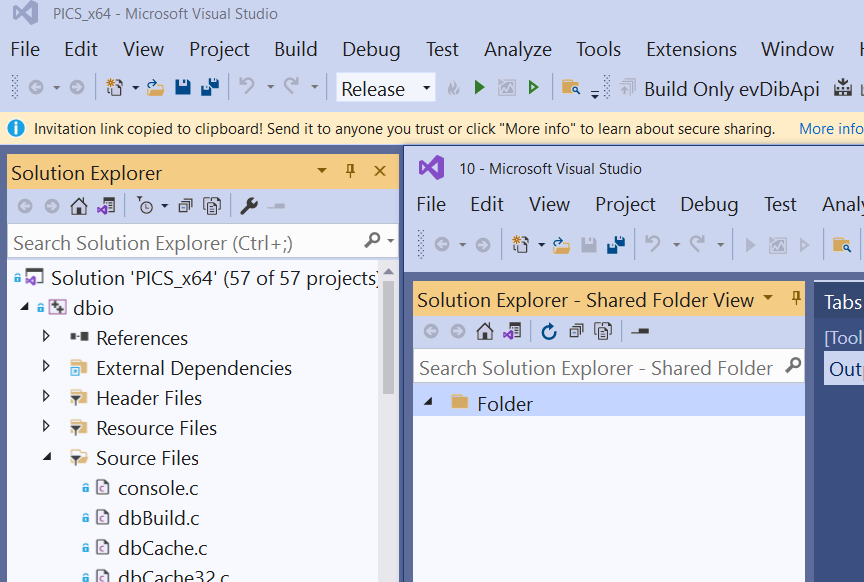Collapse the Source Files folder

tap(45, 457)
